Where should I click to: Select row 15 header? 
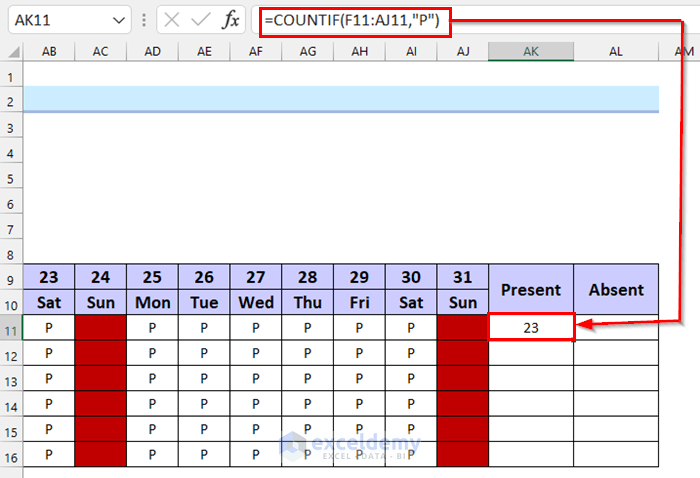coord(11,432)
